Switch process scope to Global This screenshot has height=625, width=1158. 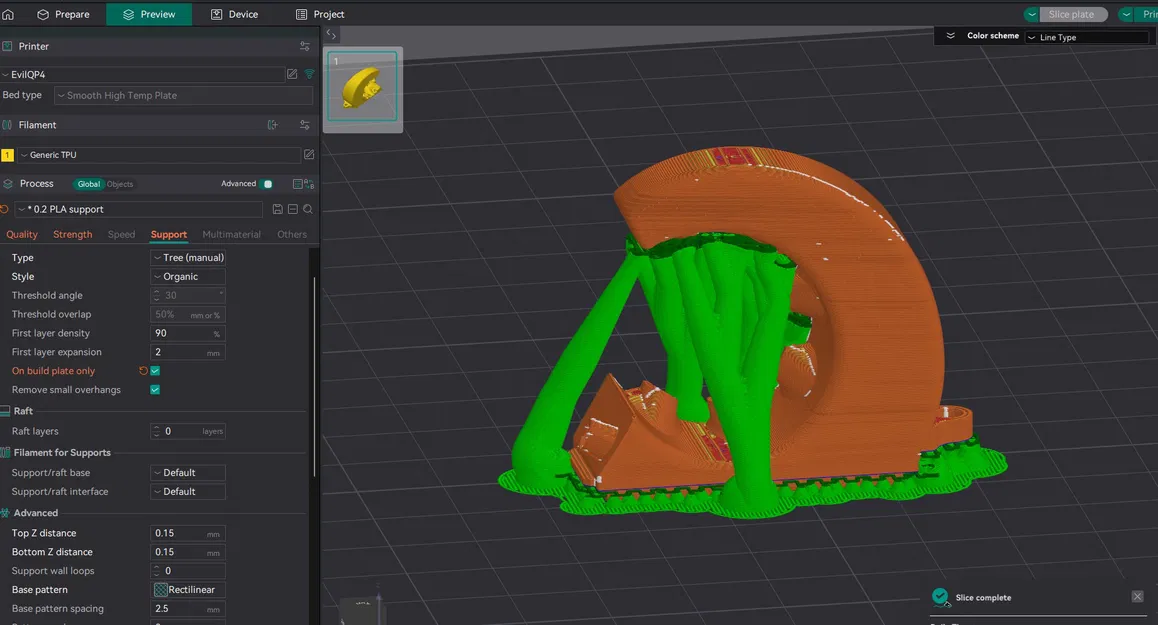[x=89, y=184]
